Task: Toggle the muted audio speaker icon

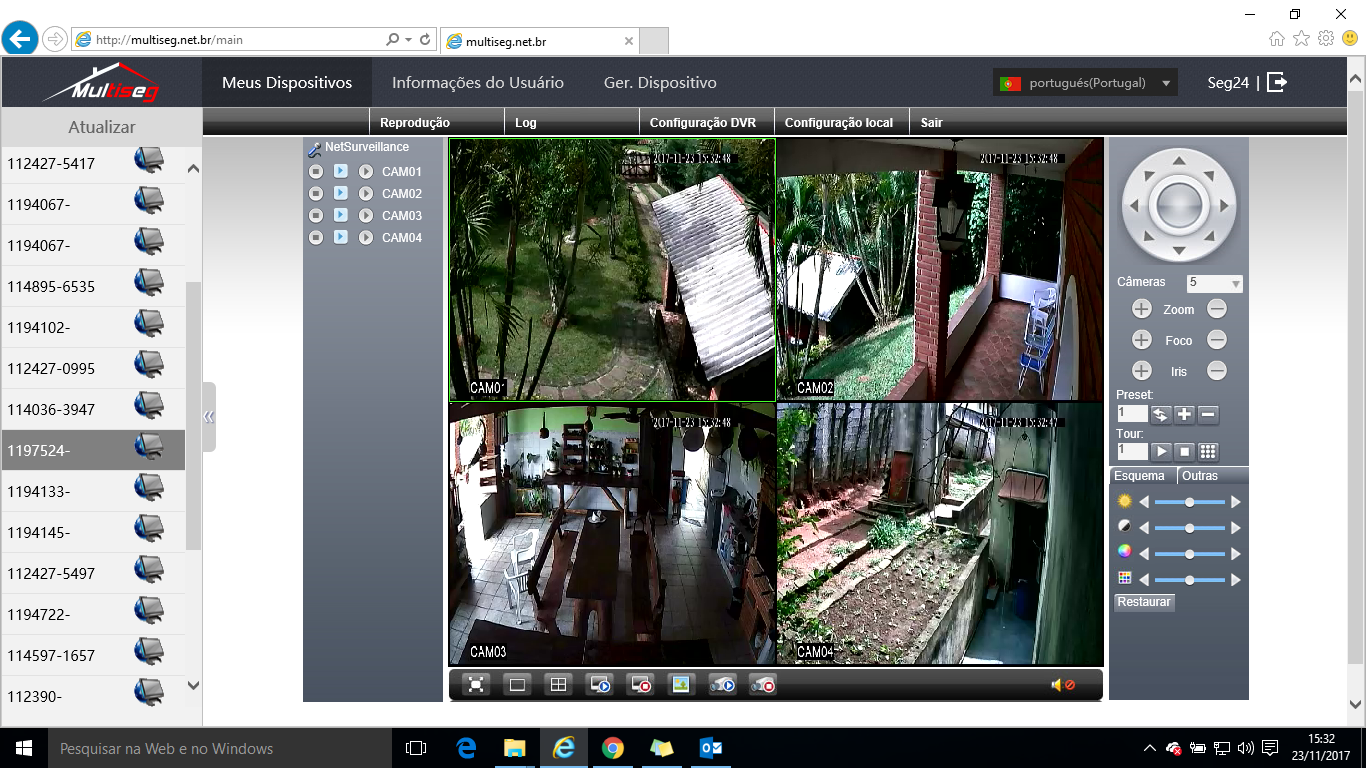Action: coord(1061,685)
